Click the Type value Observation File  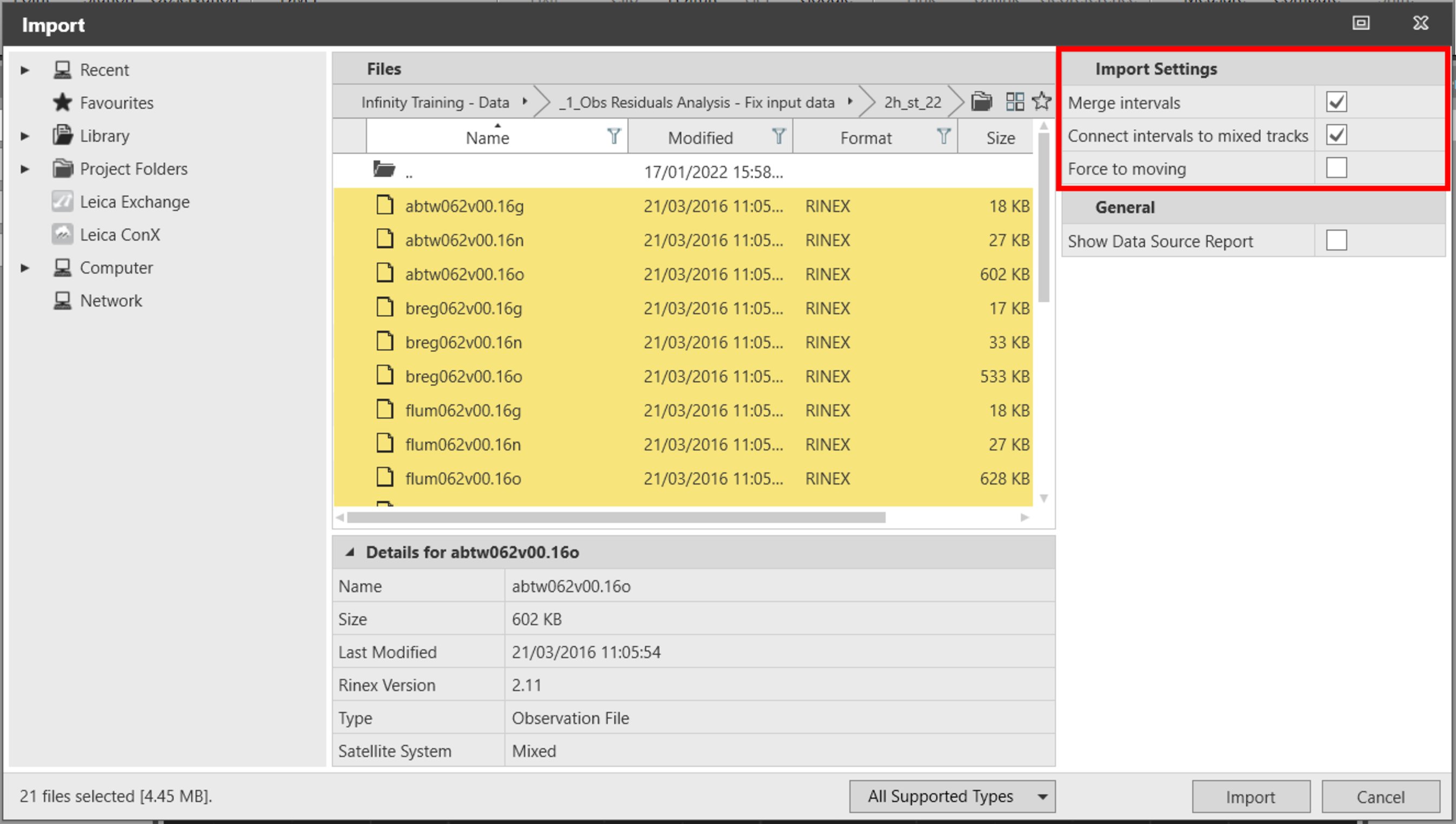coord(570,718)
